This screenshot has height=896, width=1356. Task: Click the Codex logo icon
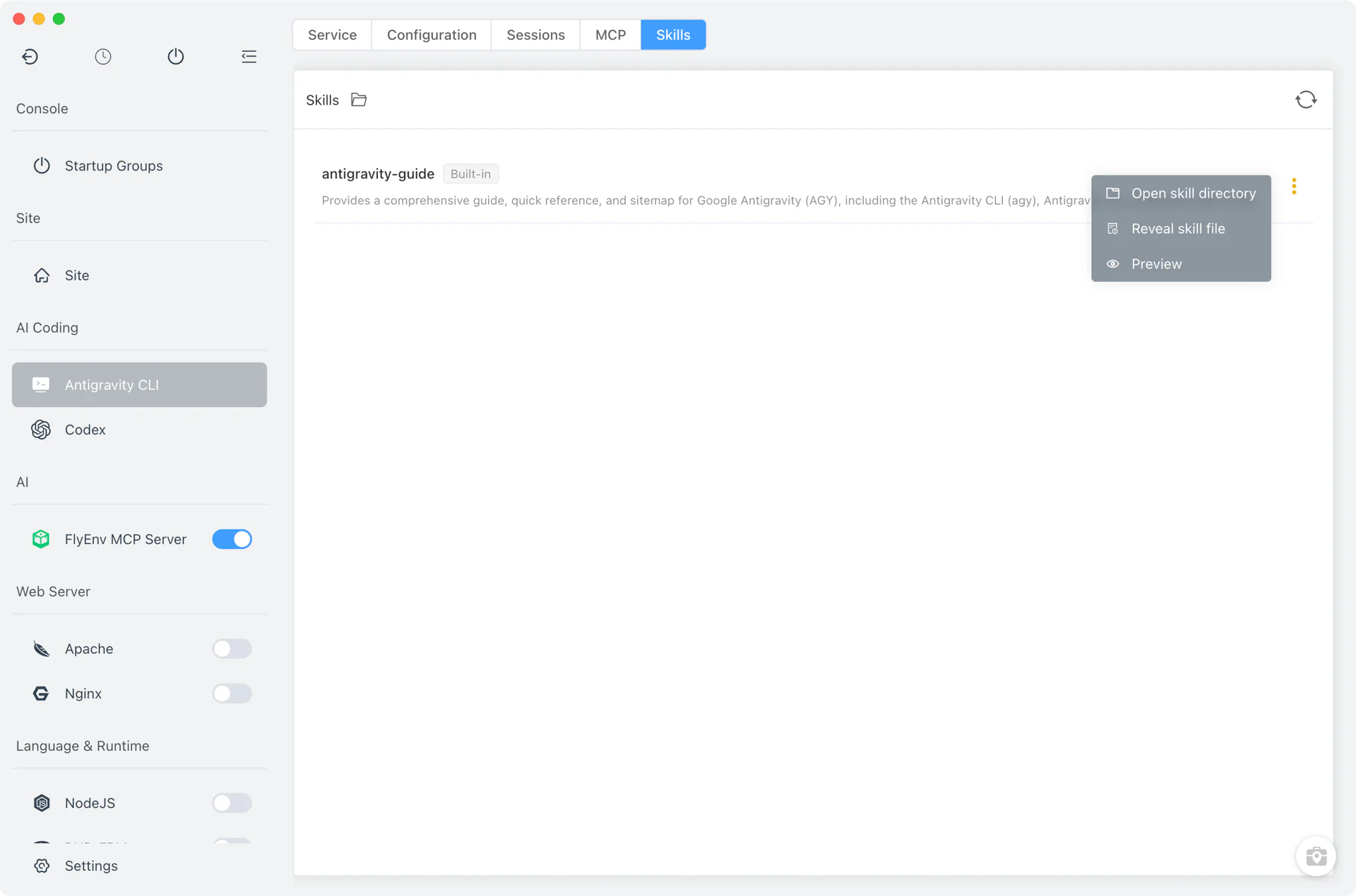pos(41,429)
